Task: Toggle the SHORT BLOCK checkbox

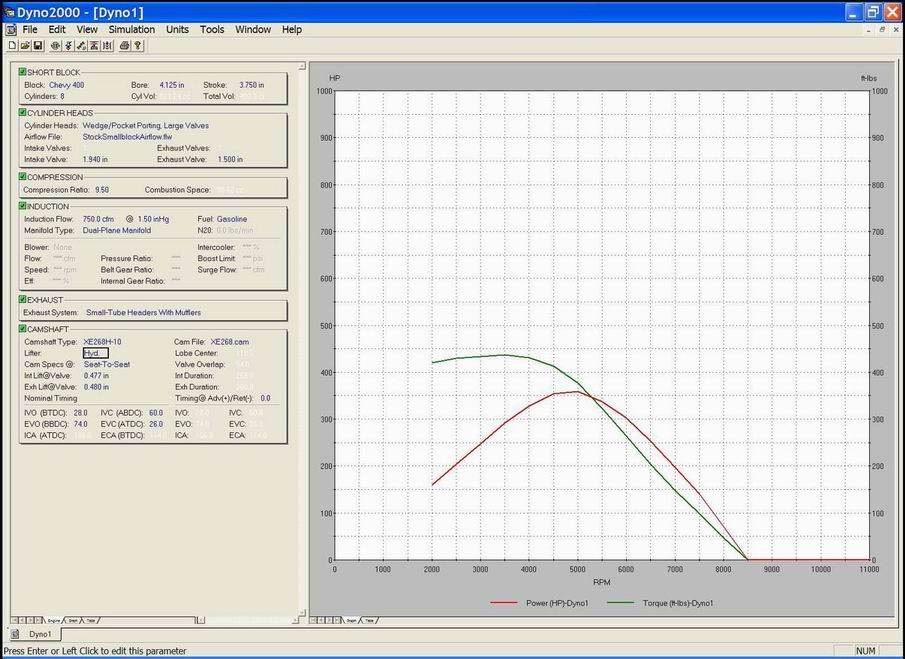Action: [22, 72]
